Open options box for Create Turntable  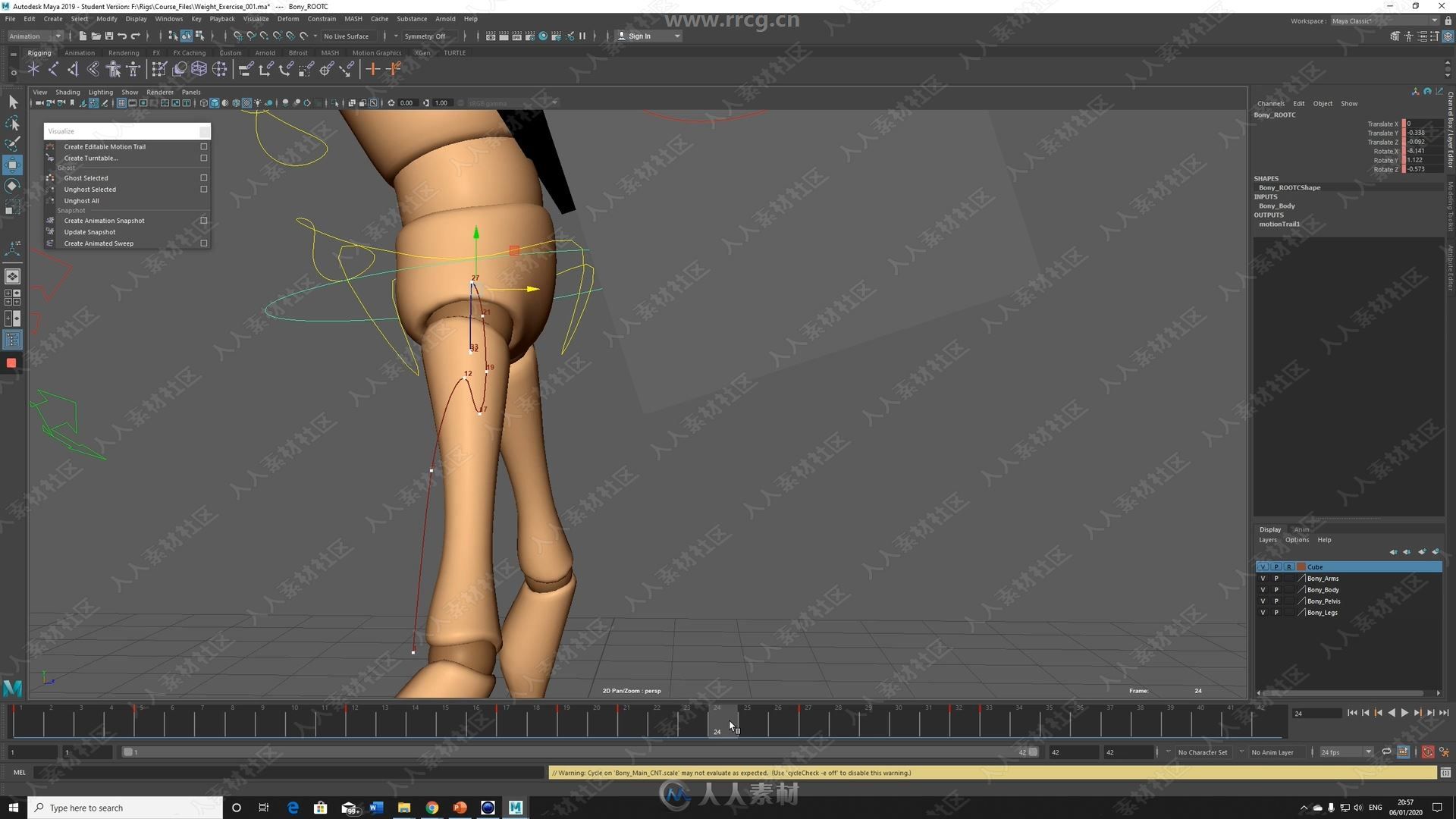click(203, 158)
